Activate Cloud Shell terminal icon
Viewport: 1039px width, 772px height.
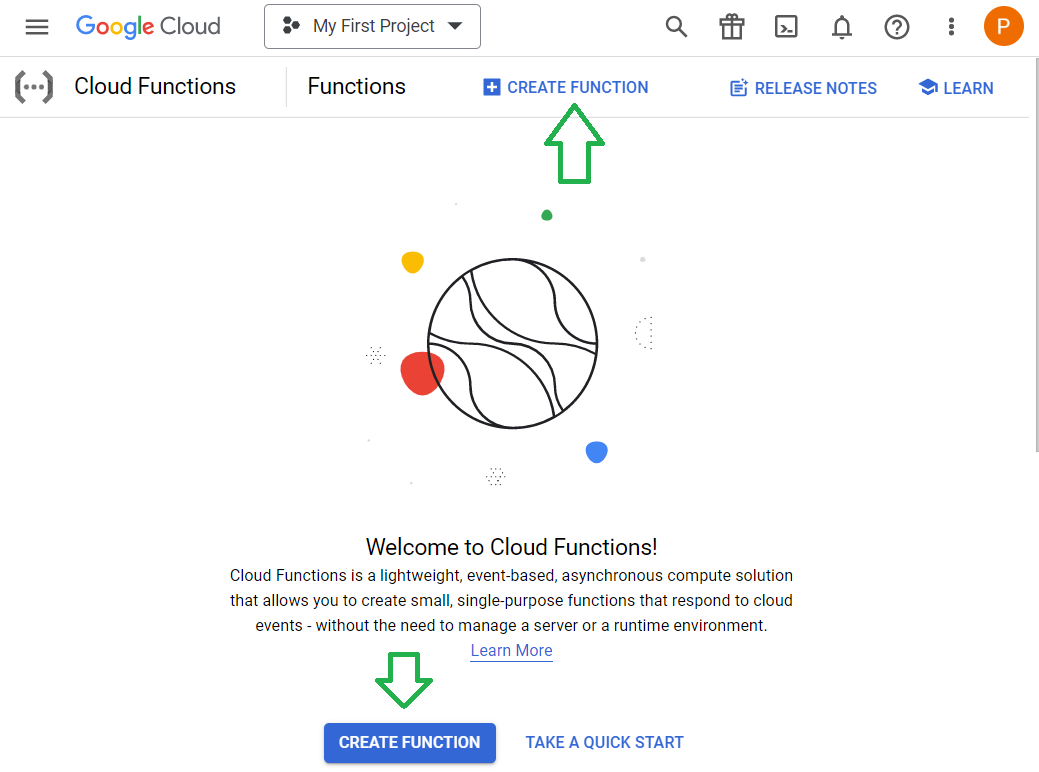787,27
